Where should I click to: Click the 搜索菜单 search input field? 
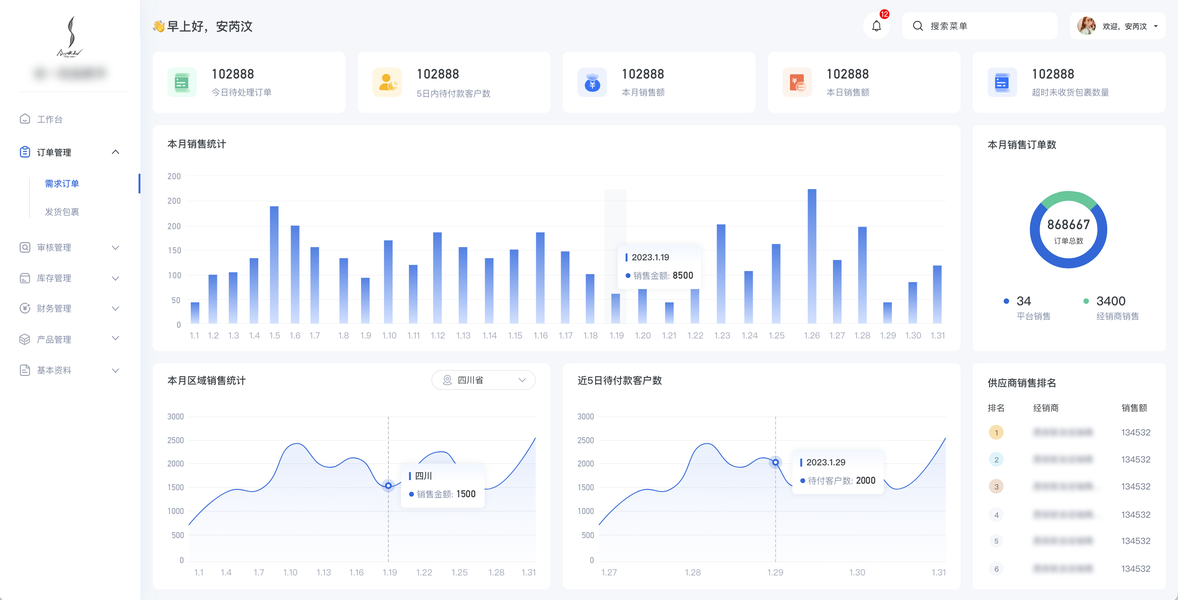(x=980, y=26)
